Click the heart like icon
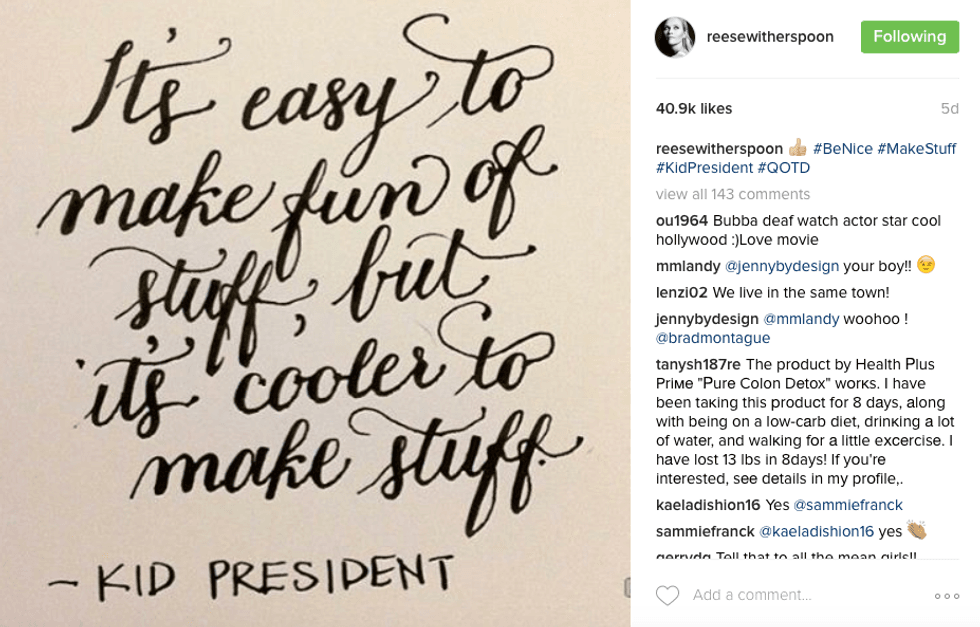The width and height of the screenshot is (980, 627). (x=667, y=596)
